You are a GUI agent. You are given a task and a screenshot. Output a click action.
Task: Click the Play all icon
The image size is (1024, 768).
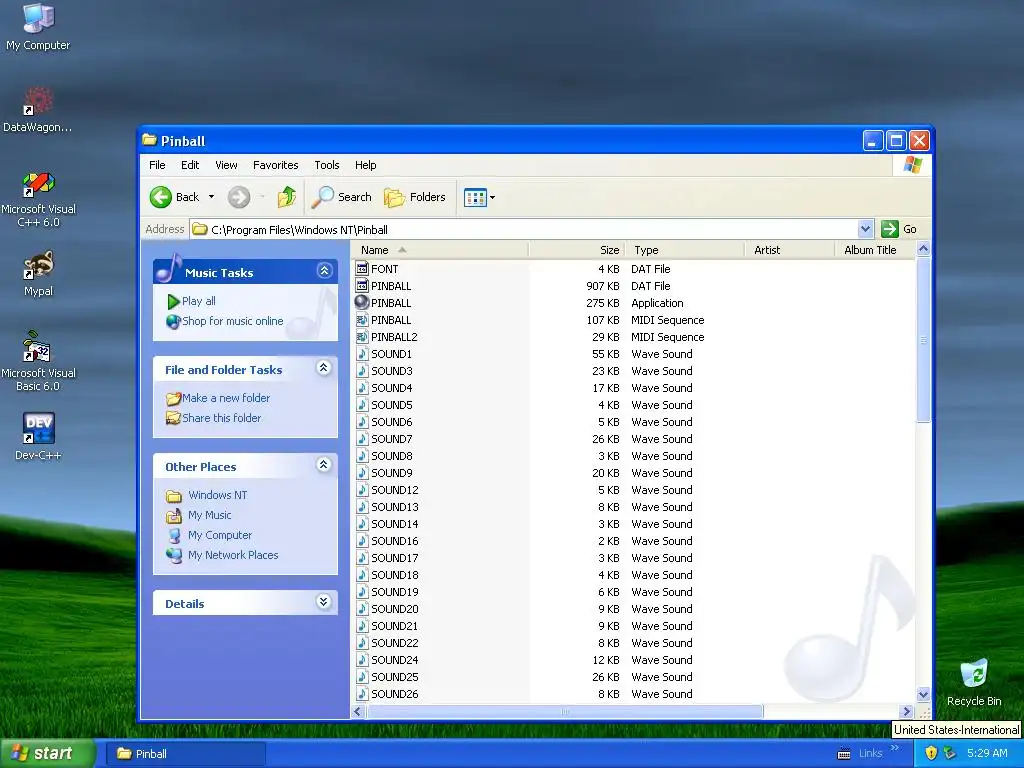tap(173, 301)
